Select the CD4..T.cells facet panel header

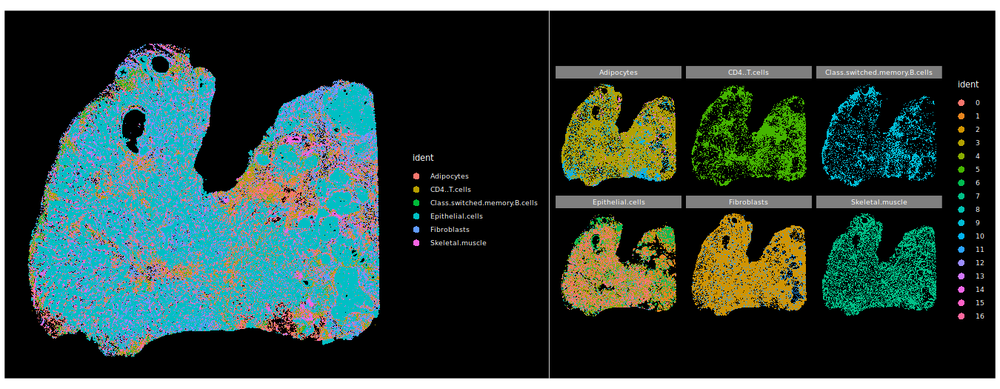point(749,72)
